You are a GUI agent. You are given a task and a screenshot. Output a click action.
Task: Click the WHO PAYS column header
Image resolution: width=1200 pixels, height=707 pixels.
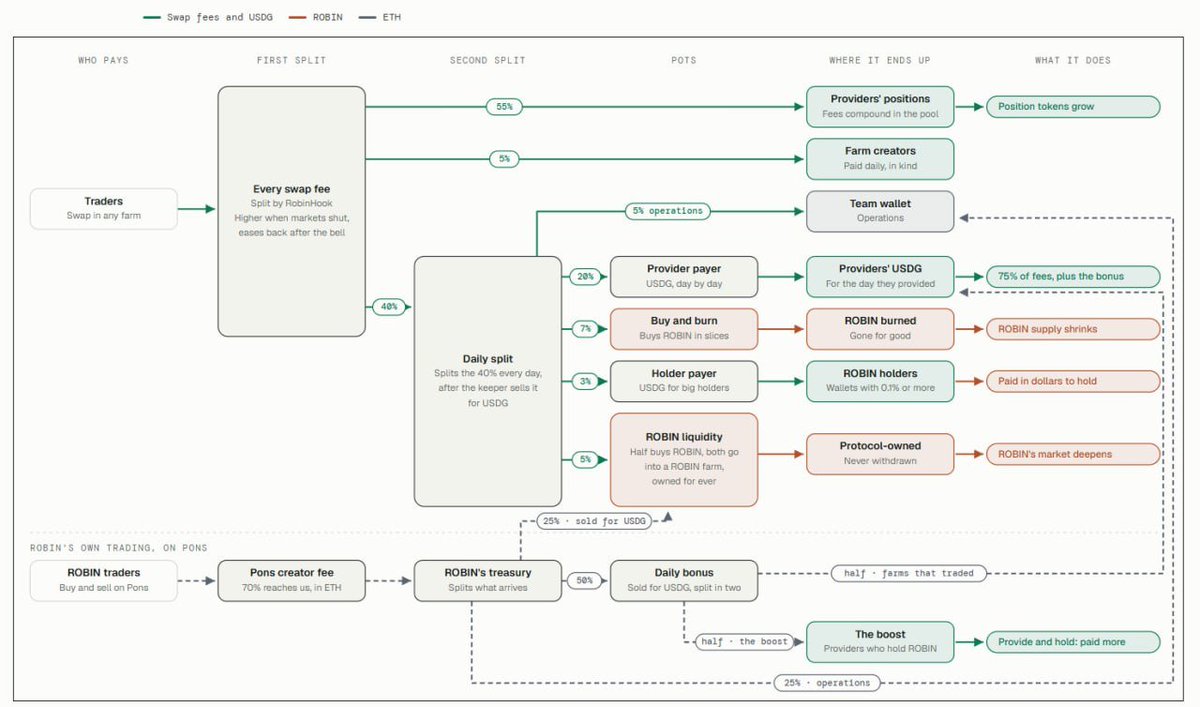104,61
